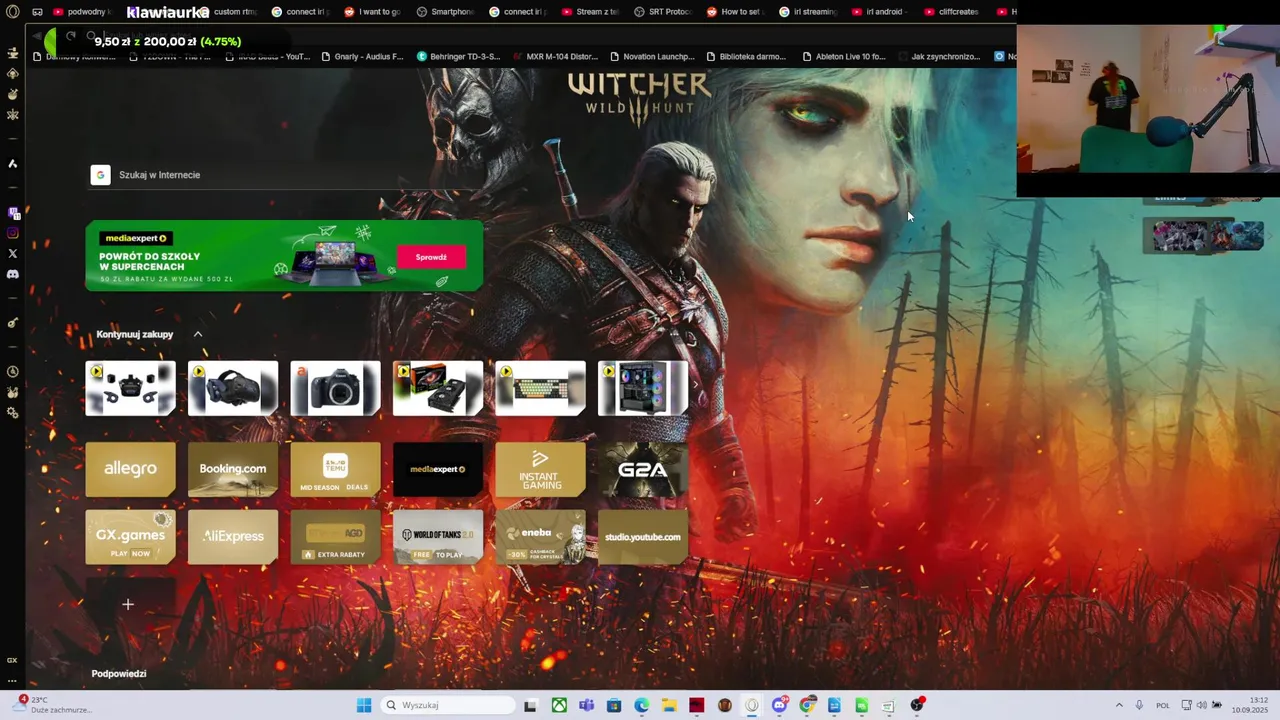Collapse the 'Kontynuuj zakupy' section

tap(198, 334)
